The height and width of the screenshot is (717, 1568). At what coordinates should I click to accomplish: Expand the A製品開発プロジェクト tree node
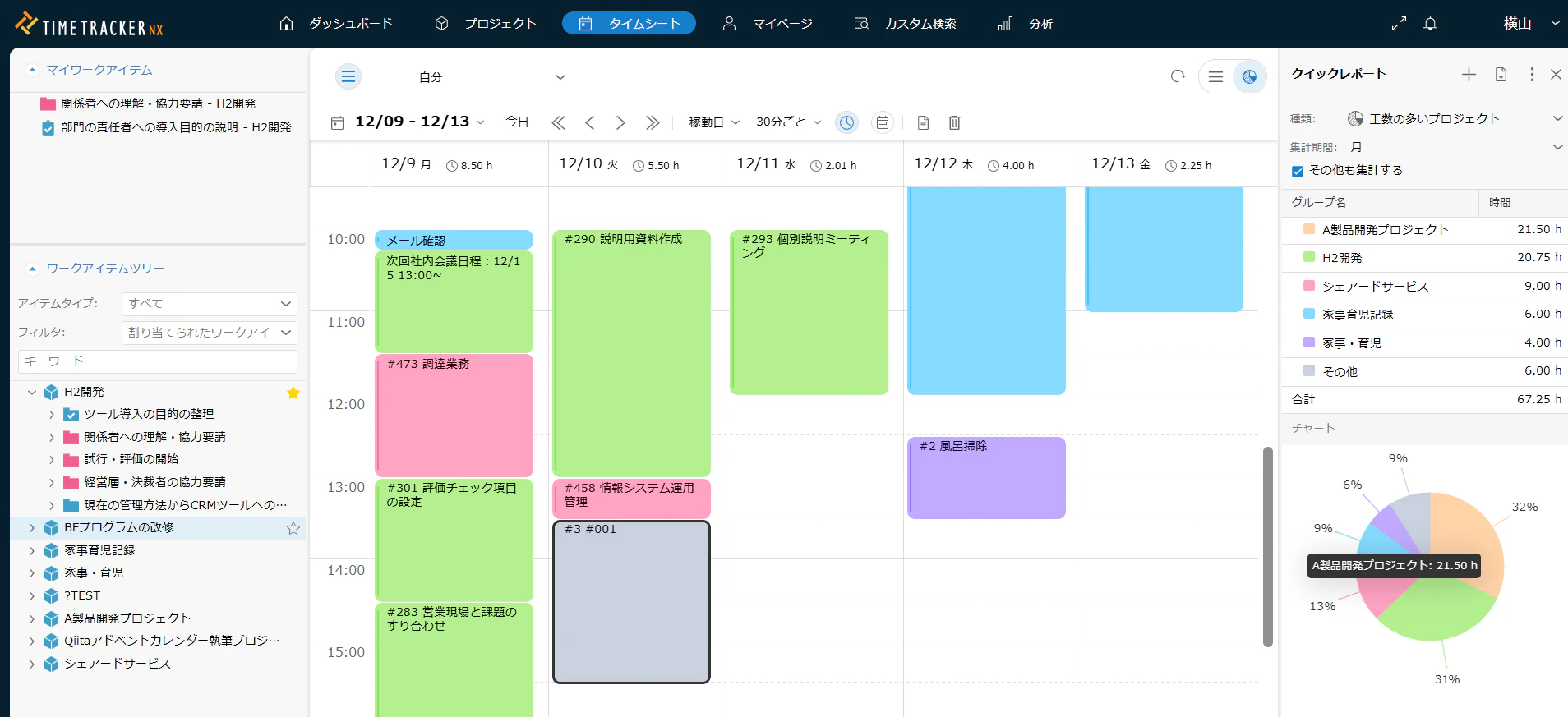coord(32,618)
